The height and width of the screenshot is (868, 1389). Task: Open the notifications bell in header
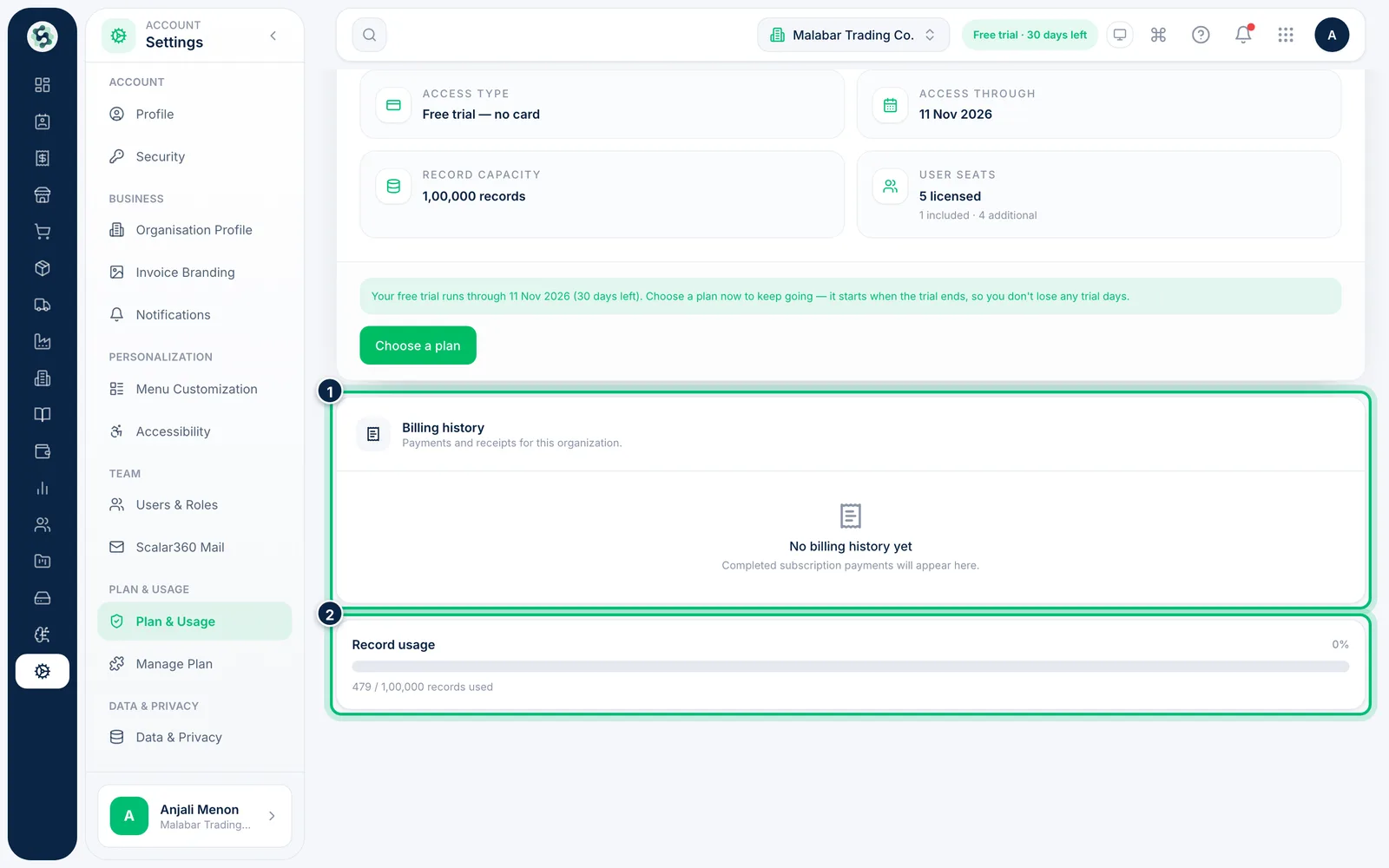pos(1243,35)
